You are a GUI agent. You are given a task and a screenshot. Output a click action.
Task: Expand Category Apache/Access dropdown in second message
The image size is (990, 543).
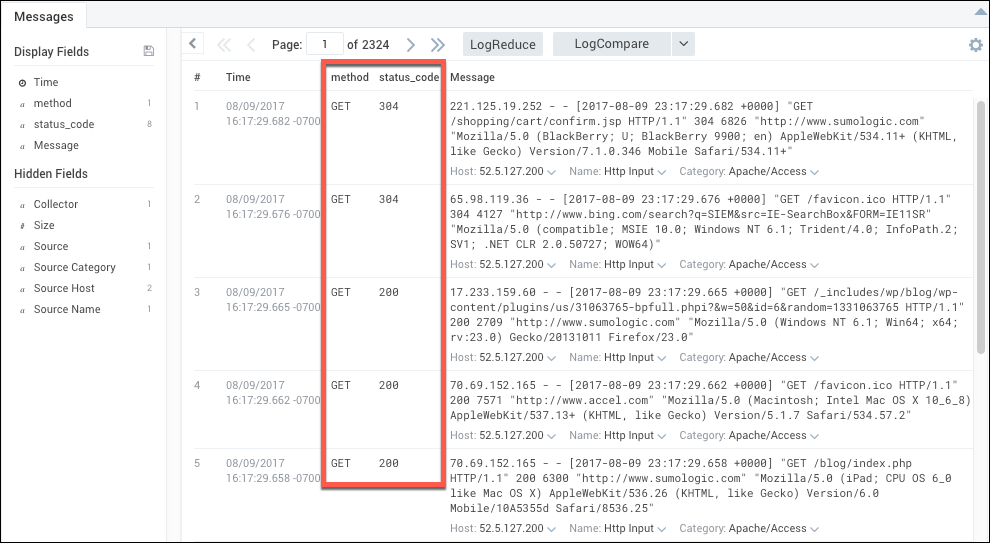(x=814, y=265)
